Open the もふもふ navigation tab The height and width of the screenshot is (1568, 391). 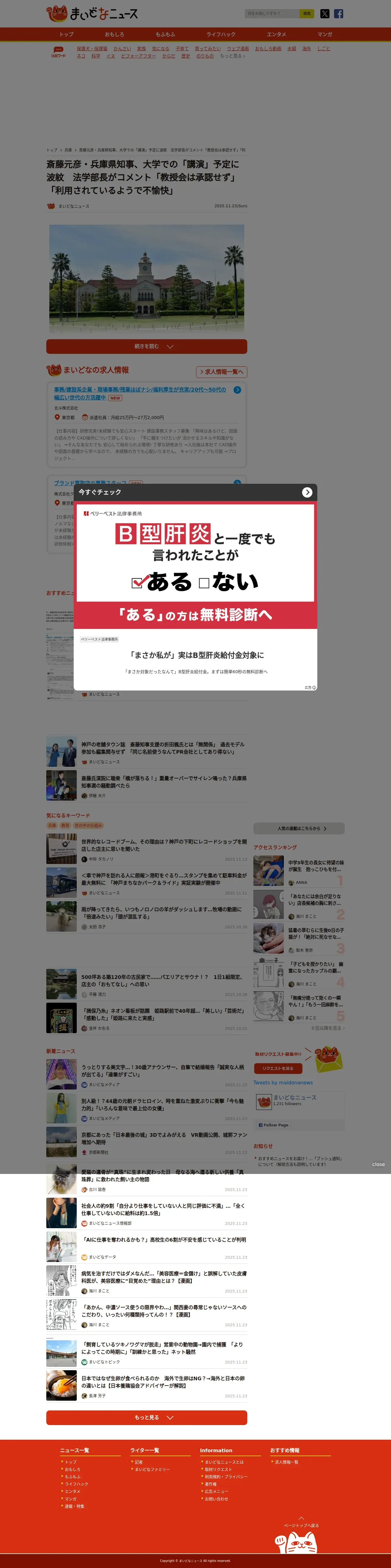click(x=165, y=34)
